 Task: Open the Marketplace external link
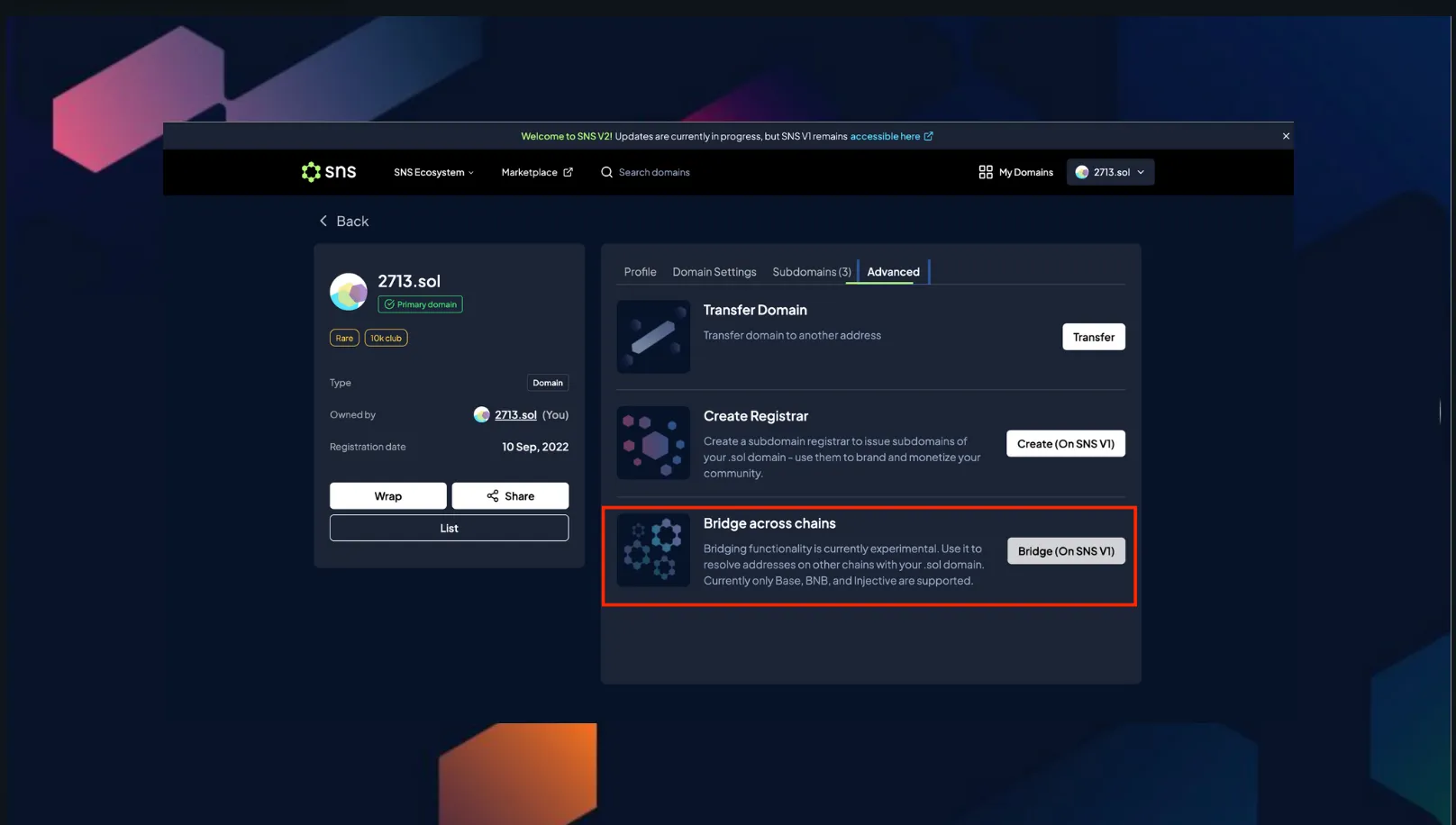pyautogui.click(x=536, y=172)
